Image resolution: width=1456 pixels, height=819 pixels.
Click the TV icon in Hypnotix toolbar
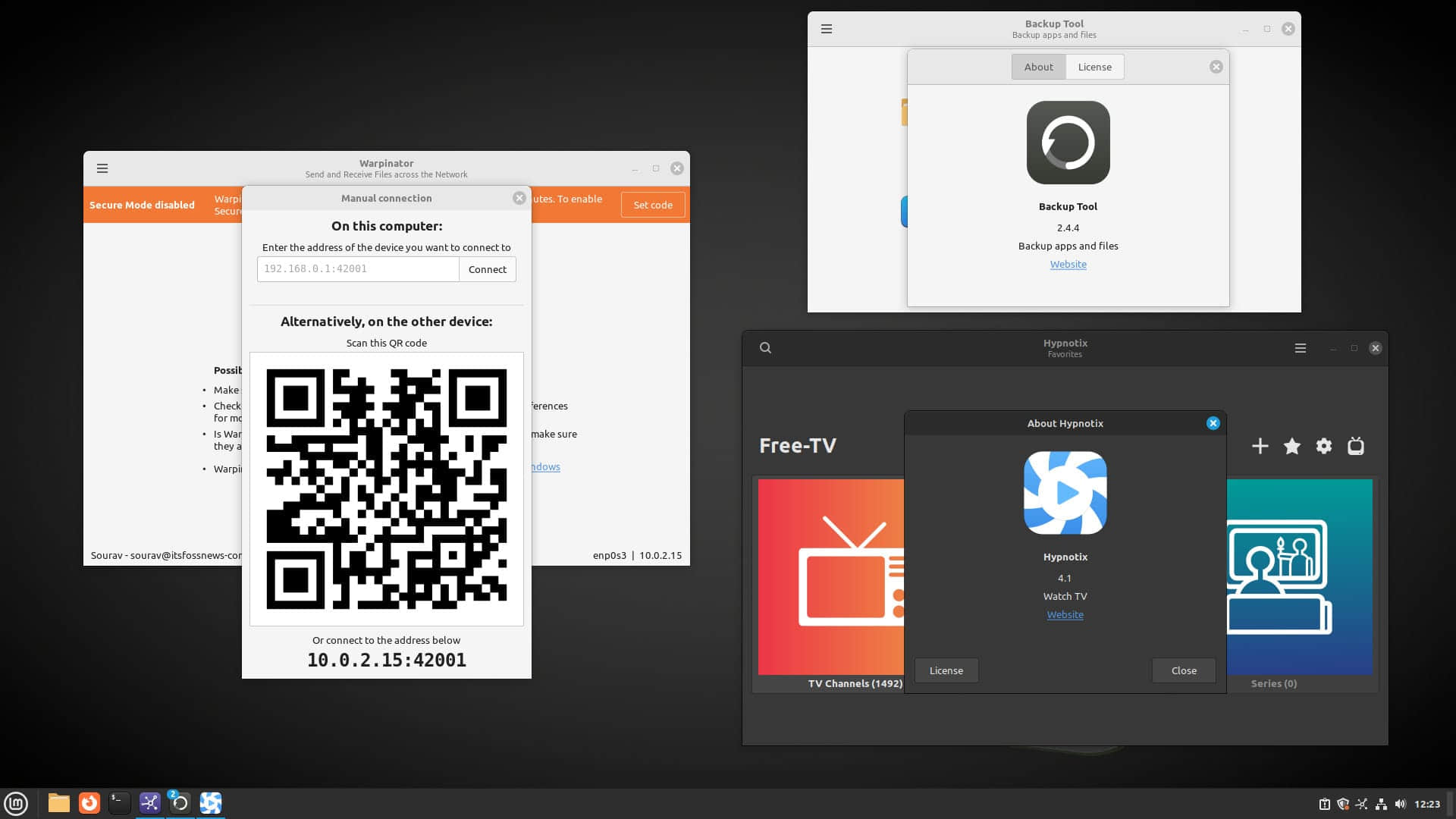click(1356, 447)
